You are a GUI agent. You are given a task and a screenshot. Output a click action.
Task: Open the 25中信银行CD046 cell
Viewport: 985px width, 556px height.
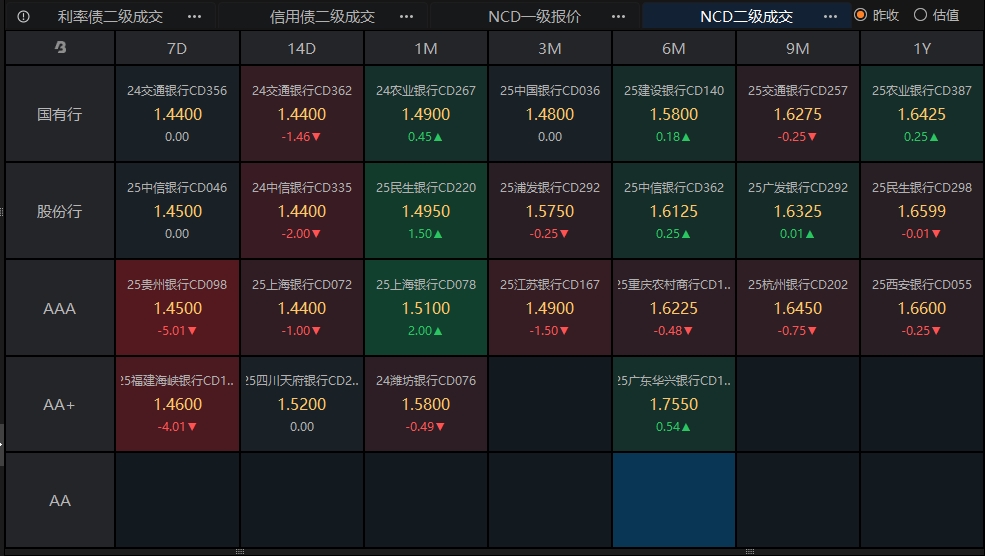click(177, 210)
